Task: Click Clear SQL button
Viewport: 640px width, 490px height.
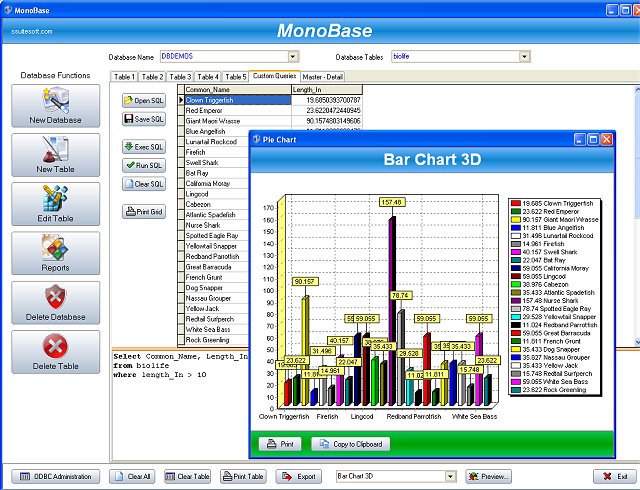Action: 144,184
